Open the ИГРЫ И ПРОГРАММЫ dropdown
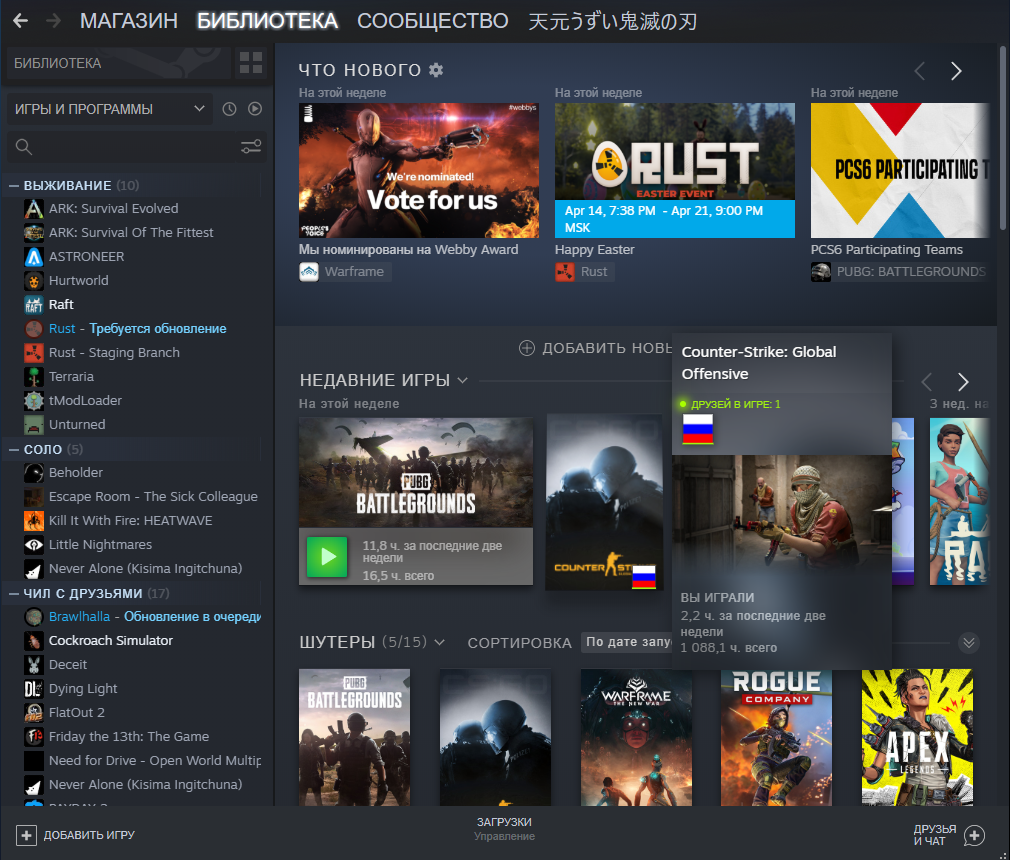Screen dimensions: 1010x860 pos(110,109)
